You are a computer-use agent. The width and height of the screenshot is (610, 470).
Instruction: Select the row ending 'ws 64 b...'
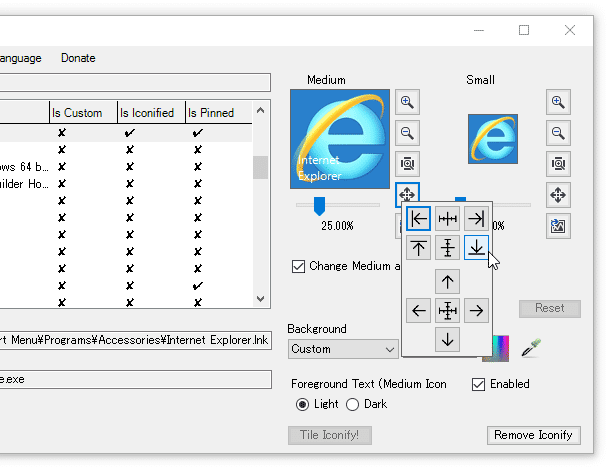point(126,167)
